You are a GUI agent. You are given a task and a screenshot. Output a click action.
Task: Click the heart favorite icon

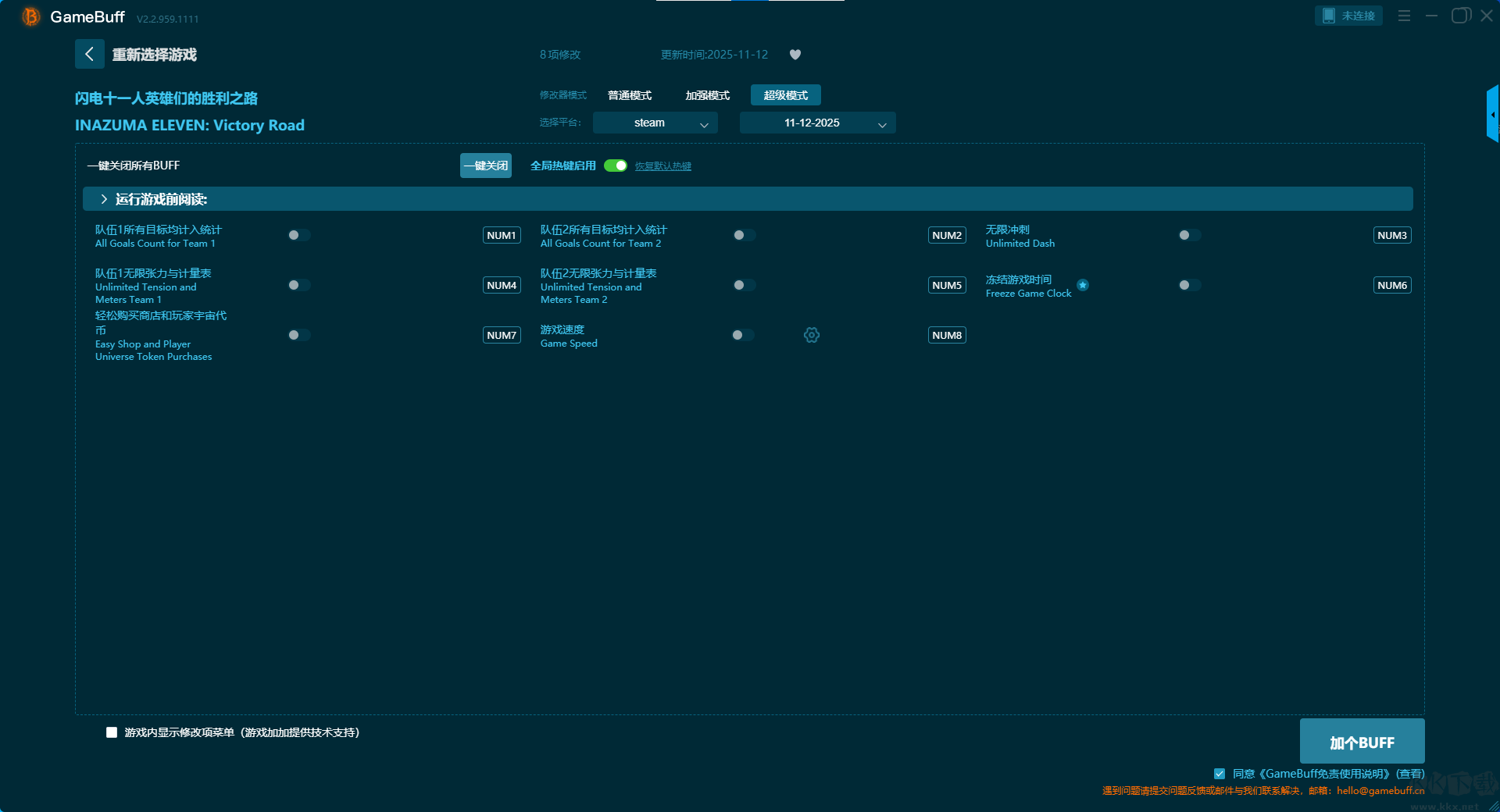click(795, 55)
